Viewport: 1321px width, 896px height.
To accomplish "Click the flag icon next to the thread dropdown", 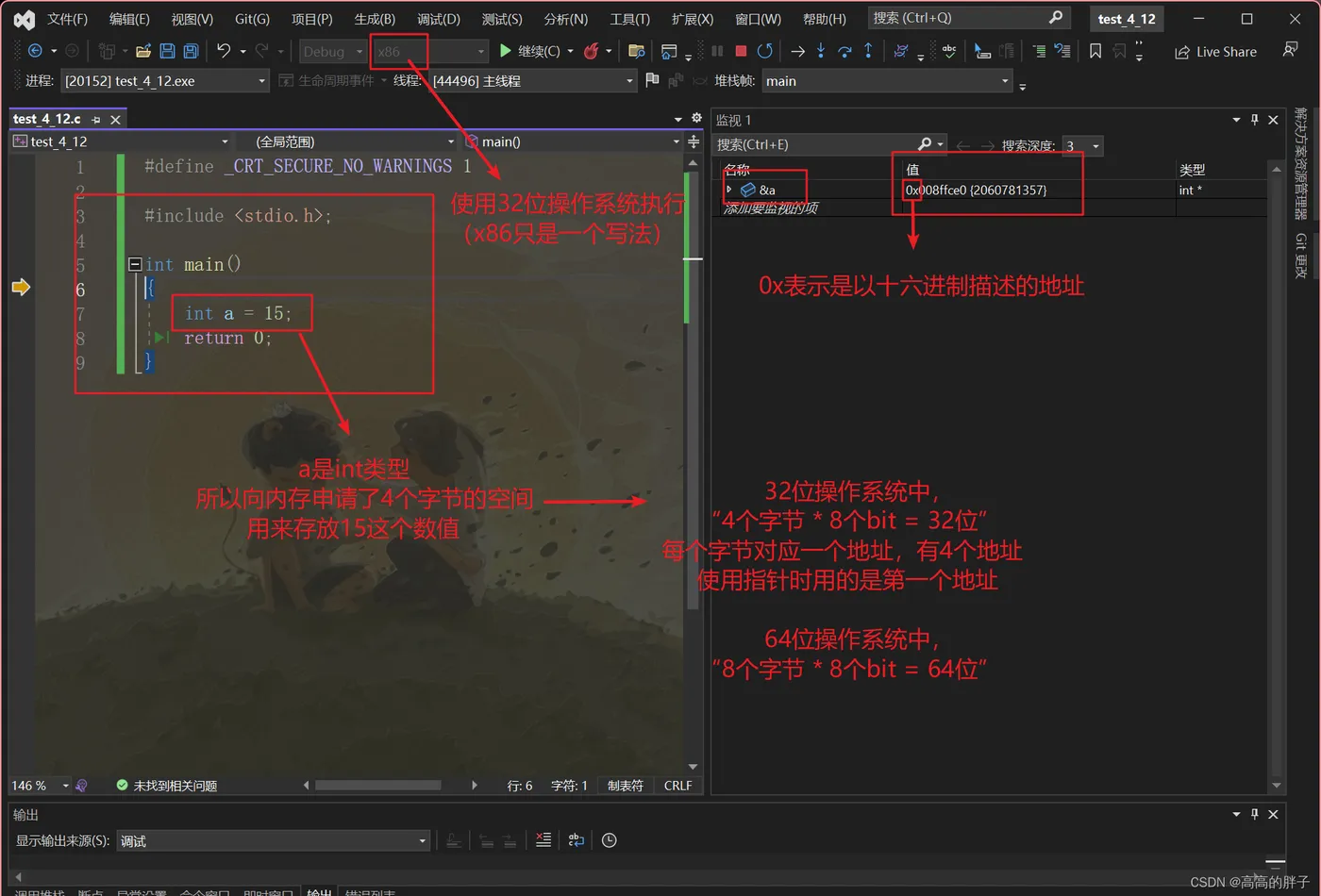I will [652, 80].
